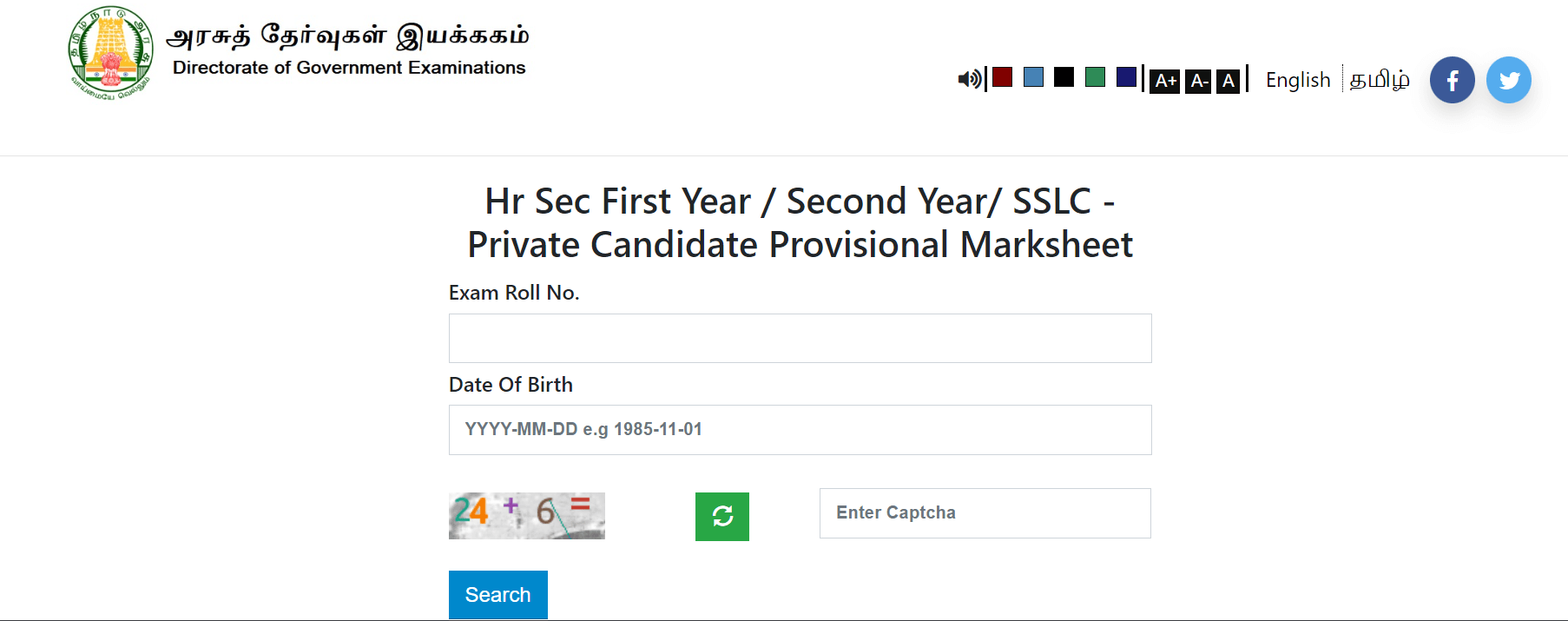Screen dimensions: 1568x621
Task: Refresh the captcha with green button
Action: pos(722,517)
